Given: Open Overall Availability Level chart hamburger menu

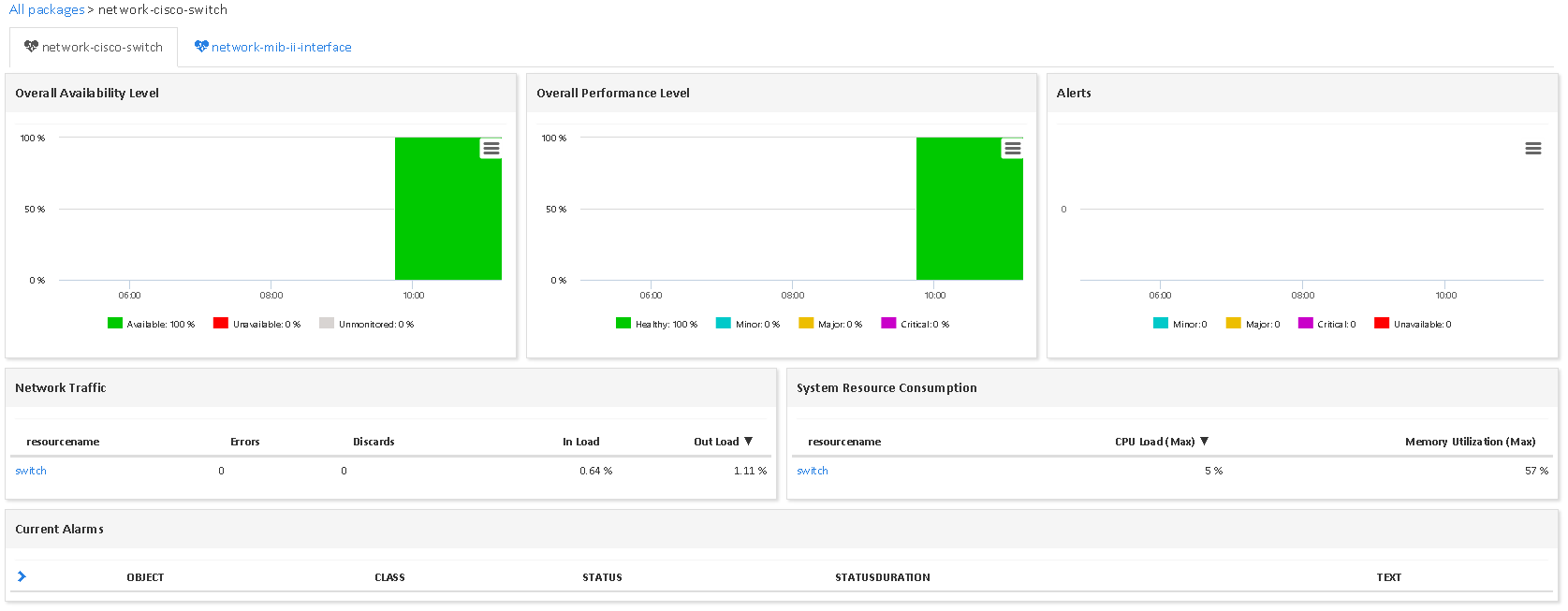Looking at the screenshot, I should [x=491, y=149].
